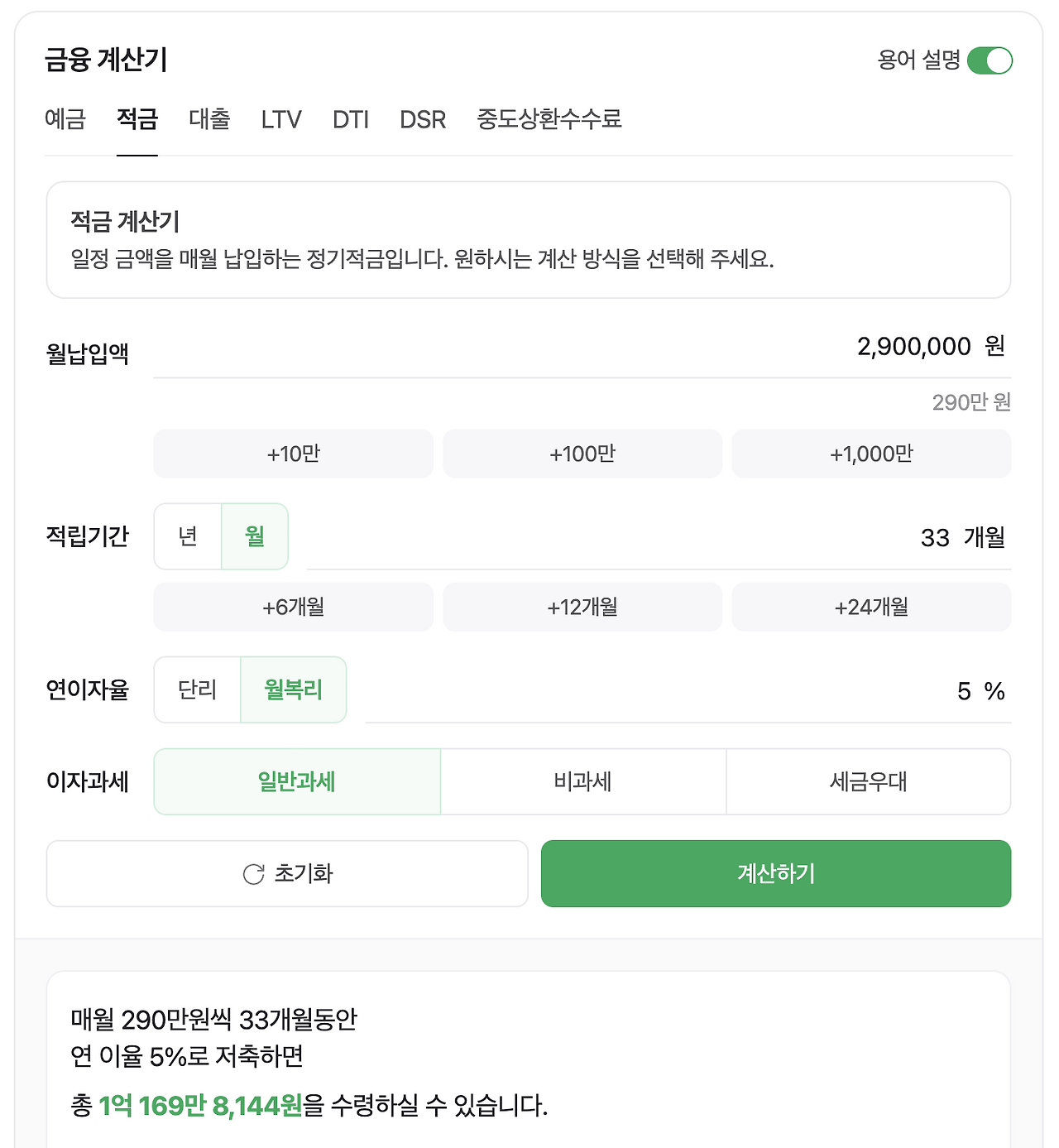Select the 중도상환수수료 tab

pos(549,120)
